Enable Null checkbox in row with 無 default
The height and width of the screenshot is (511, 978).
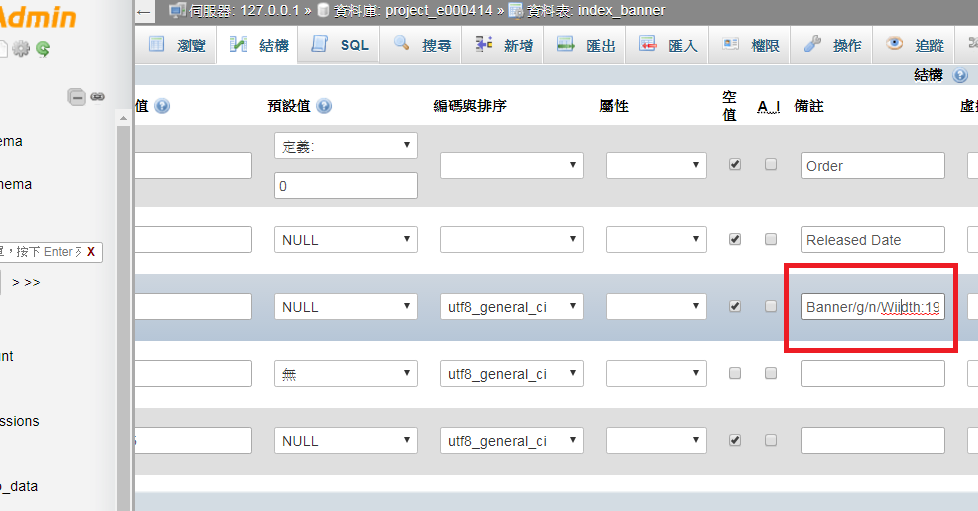point(735,373)
